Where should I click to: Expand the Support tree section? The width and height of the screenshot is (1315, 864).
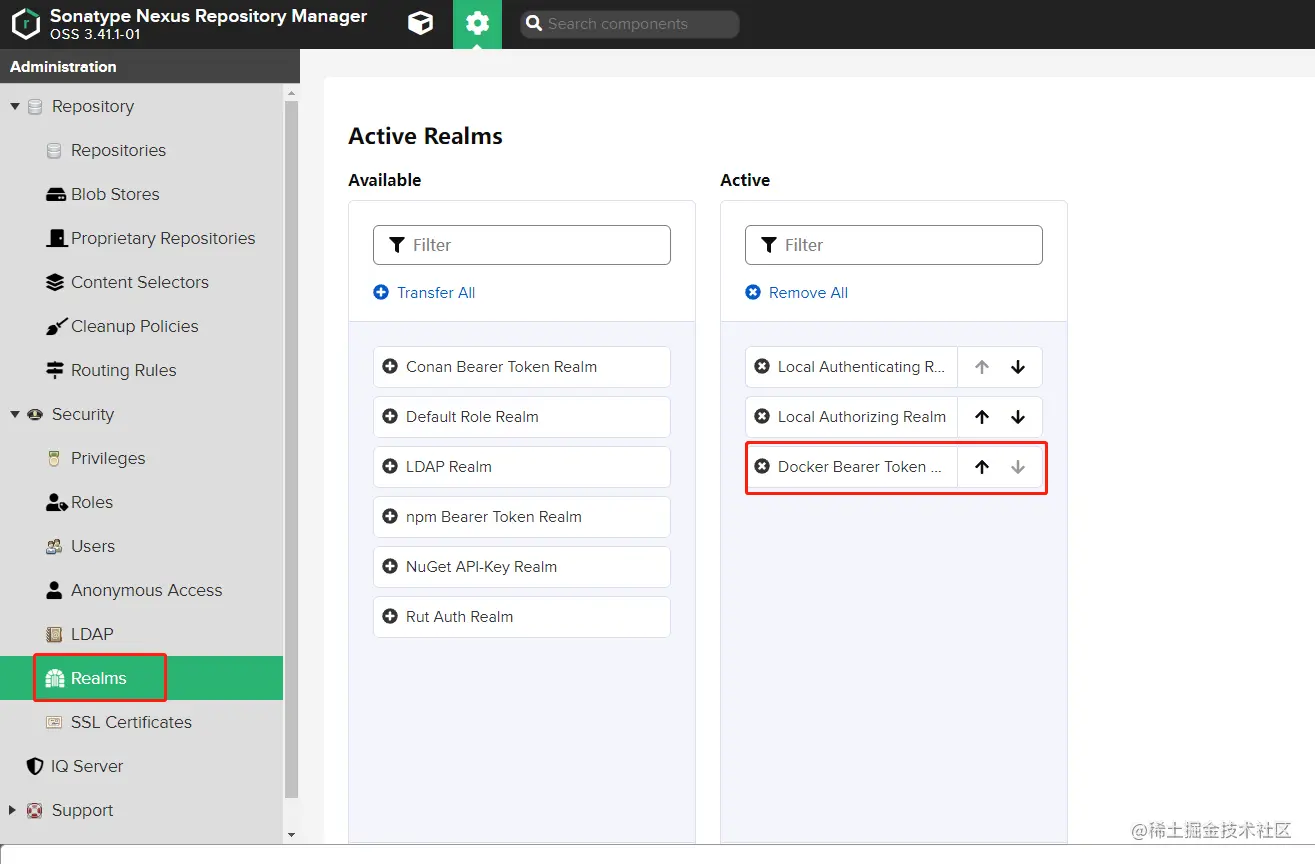pos(13,810)
